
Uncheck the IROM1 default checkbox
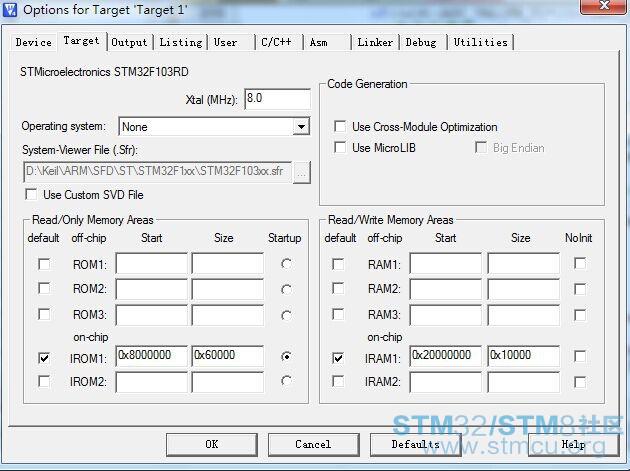pos(44,358)
